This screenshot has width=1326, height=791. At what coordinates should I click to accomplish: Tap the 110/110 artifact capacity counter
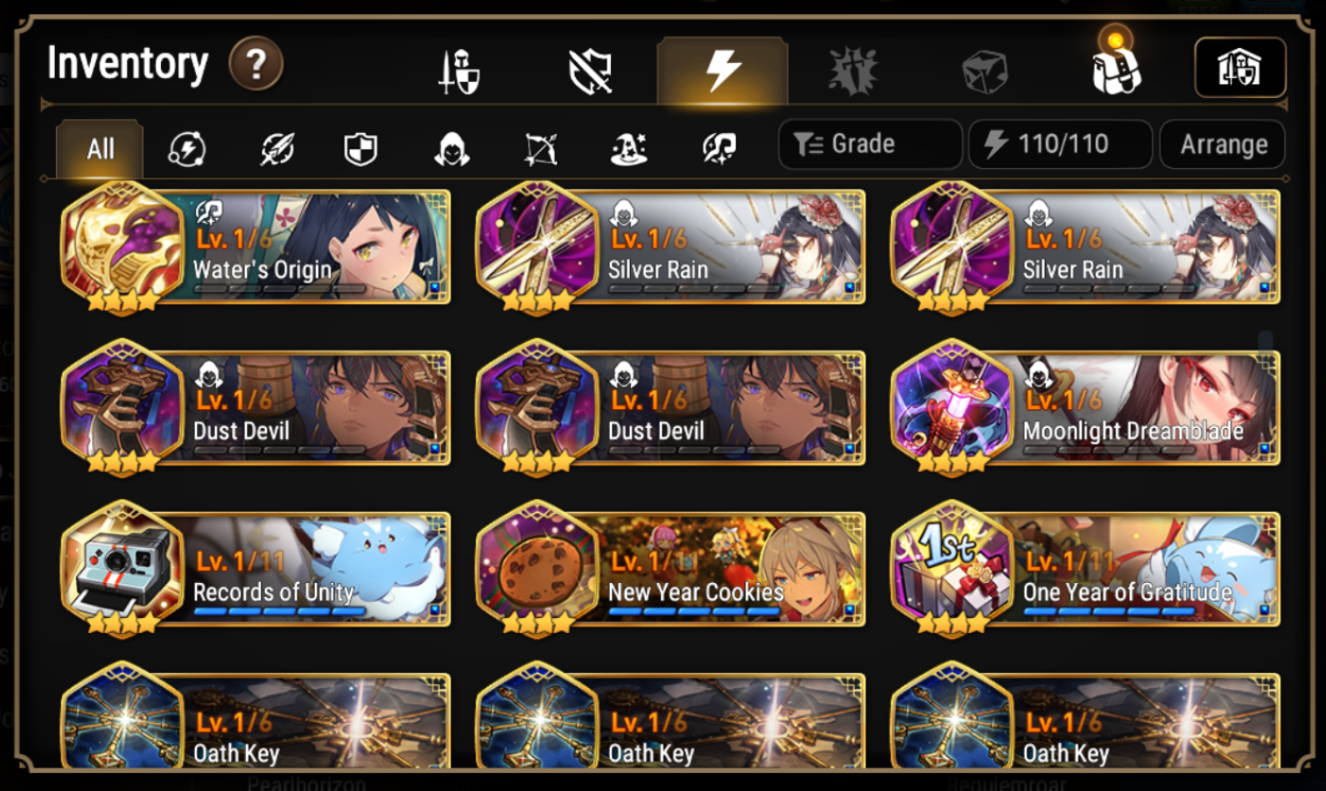tap(1060, 144)
